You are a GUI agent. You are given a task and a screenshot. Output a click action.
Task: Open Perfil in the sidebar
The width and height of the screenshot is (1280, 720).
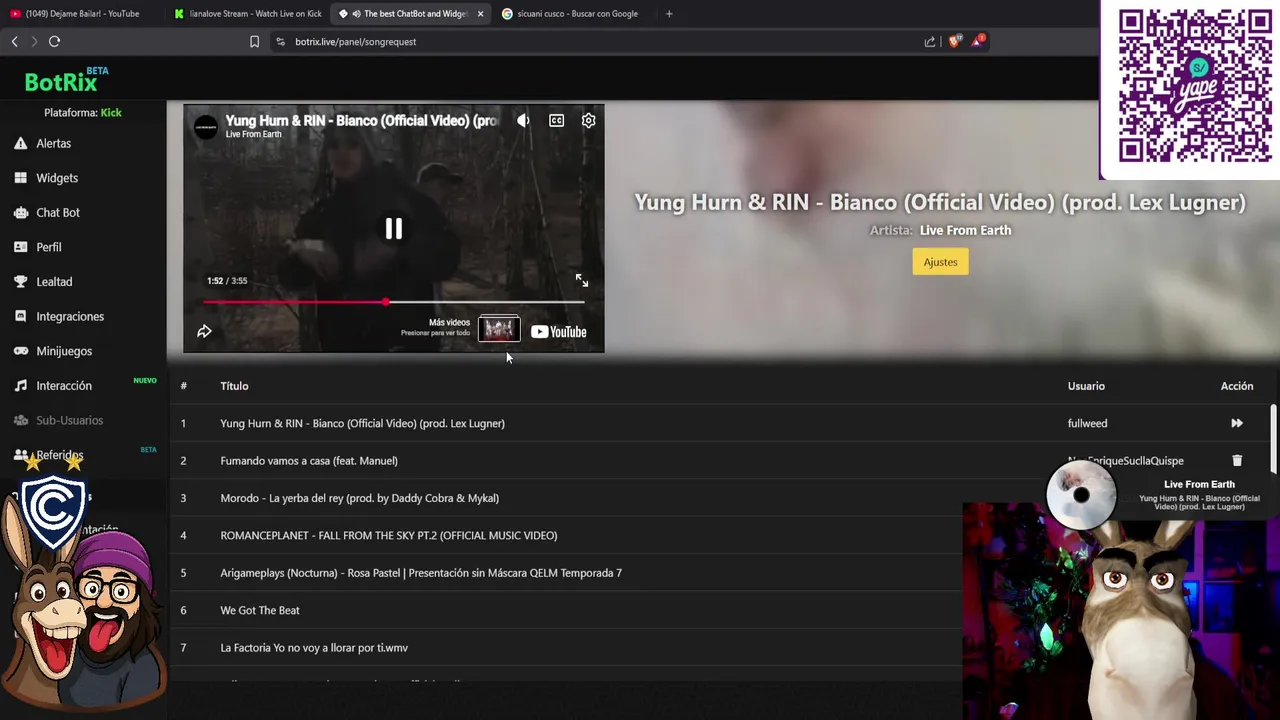point(49,247)
